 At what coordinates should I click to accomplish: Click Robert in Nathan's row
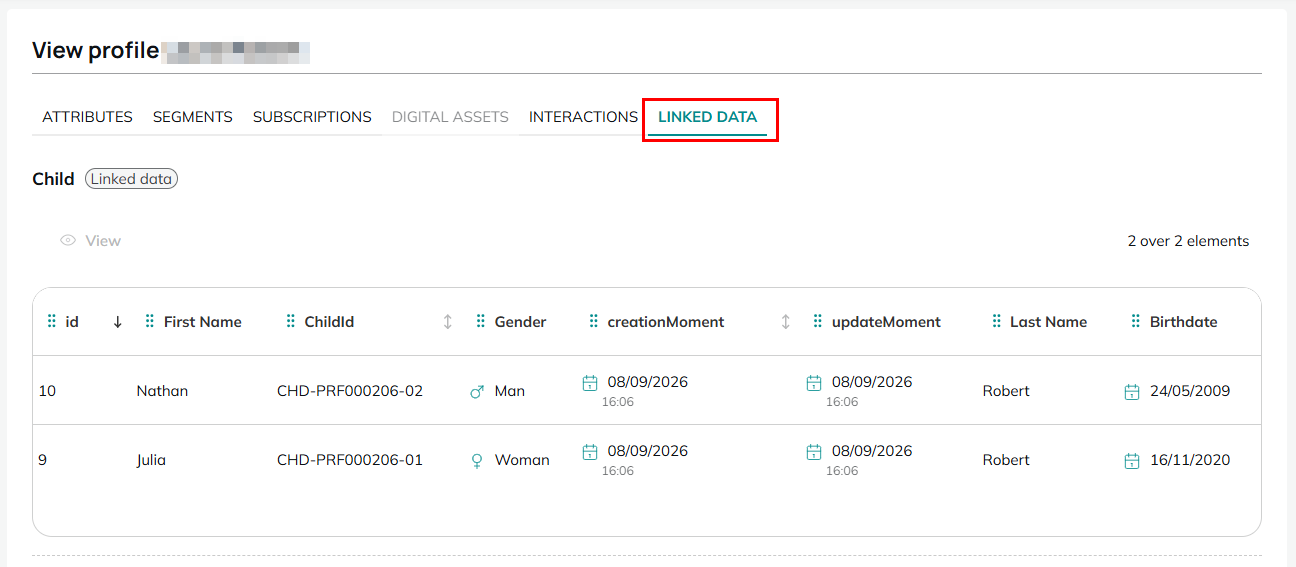coord(1006,391)
